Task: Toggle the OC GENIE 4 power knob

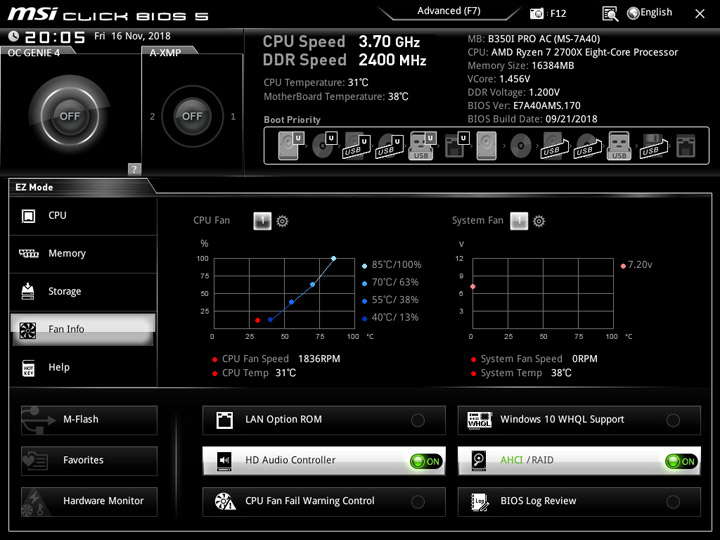Action: point(69,116)
